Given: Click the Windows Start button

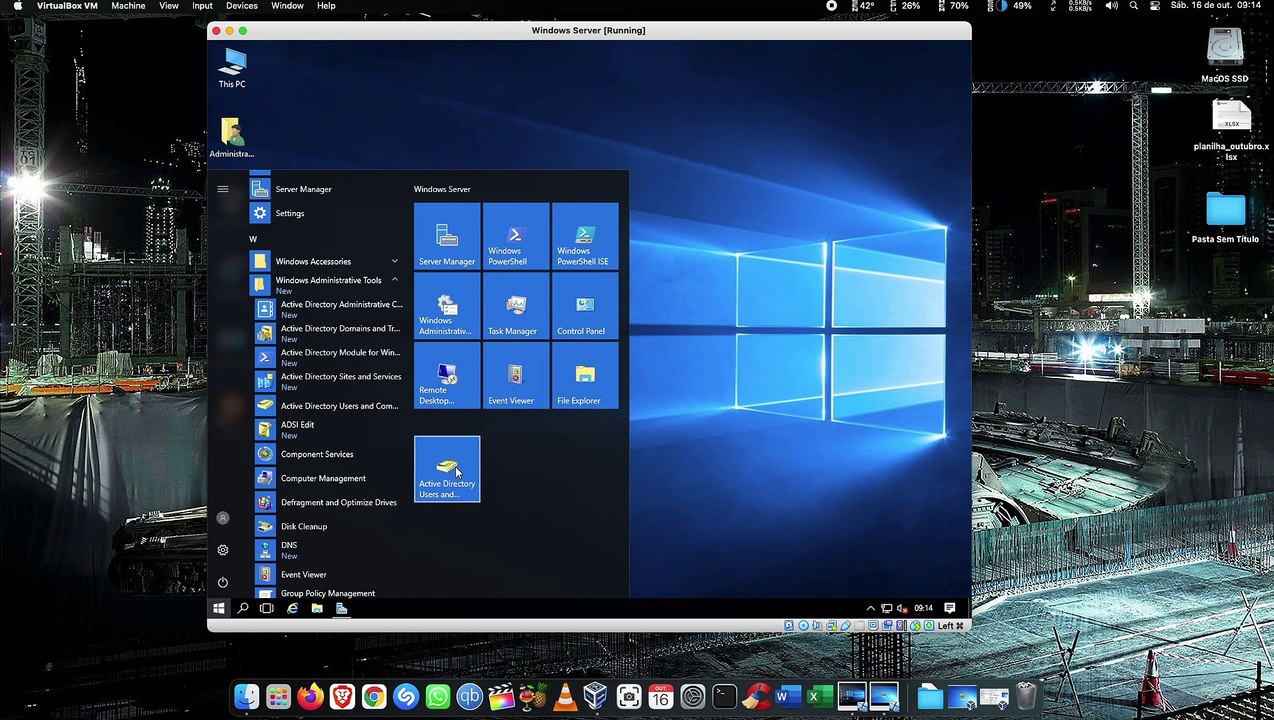Looking at the screenshot, I should coord(219,608).
